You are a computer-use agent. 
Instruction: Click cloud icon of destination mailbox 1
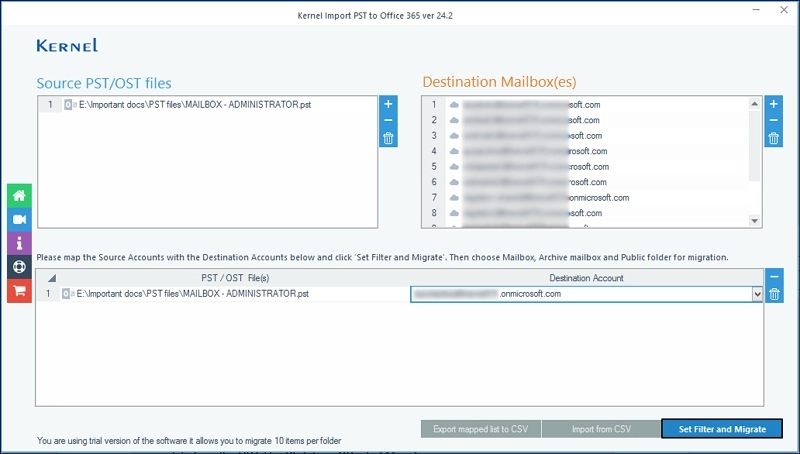point(454,105)
